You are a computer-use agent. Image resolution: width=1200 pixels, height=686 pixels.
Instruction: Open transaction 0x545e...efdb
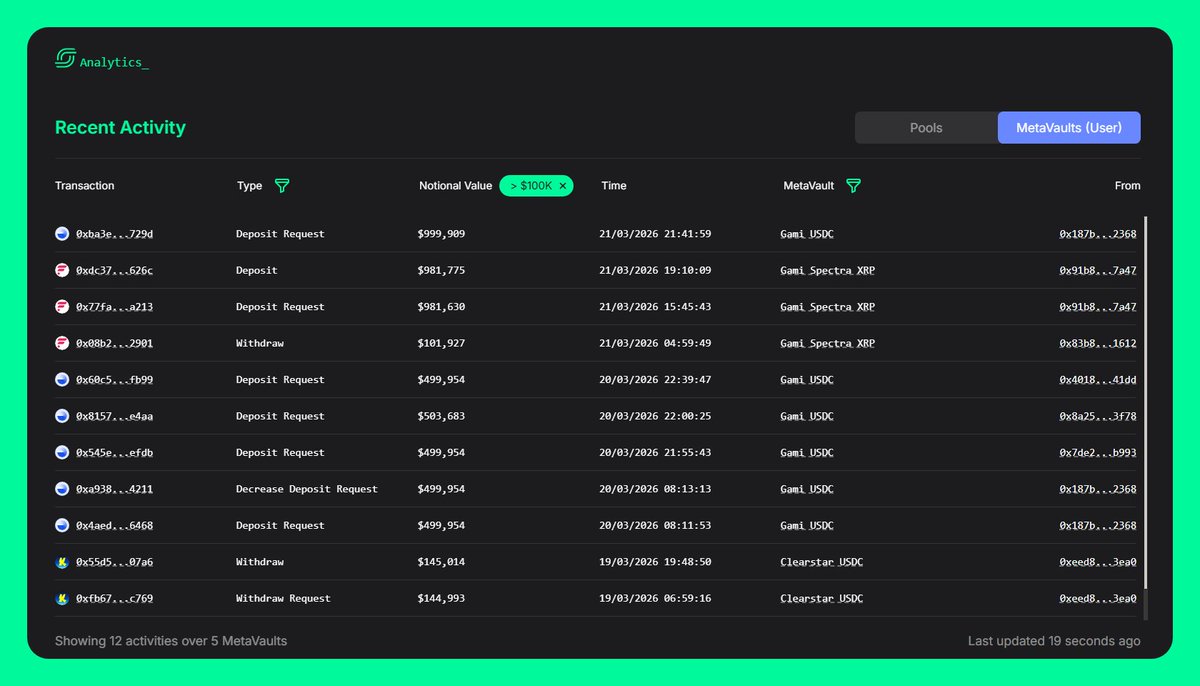point(114,453)
